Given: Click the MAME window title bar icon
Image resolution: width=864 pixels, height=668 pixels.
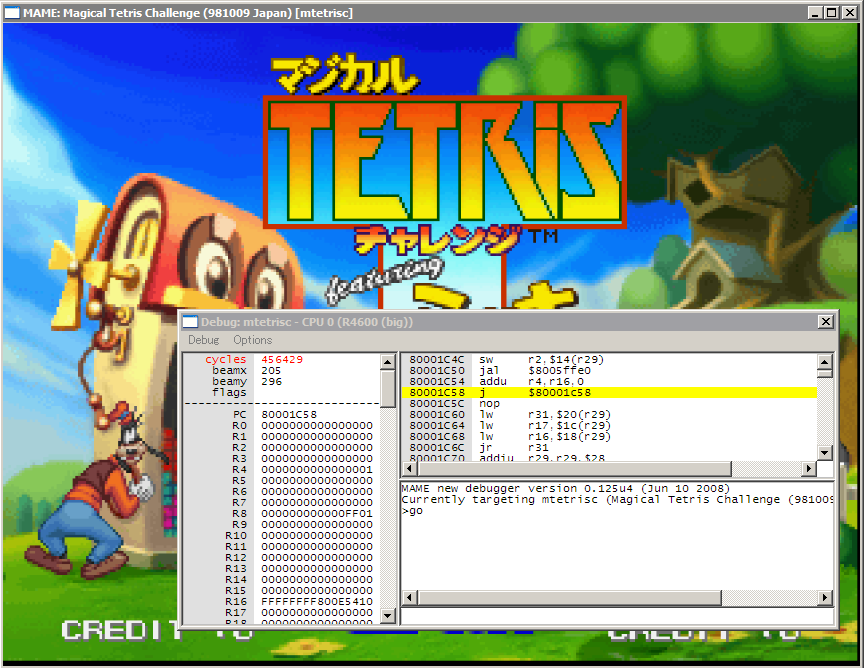Looking at the screenshot, I should point(13,12).
